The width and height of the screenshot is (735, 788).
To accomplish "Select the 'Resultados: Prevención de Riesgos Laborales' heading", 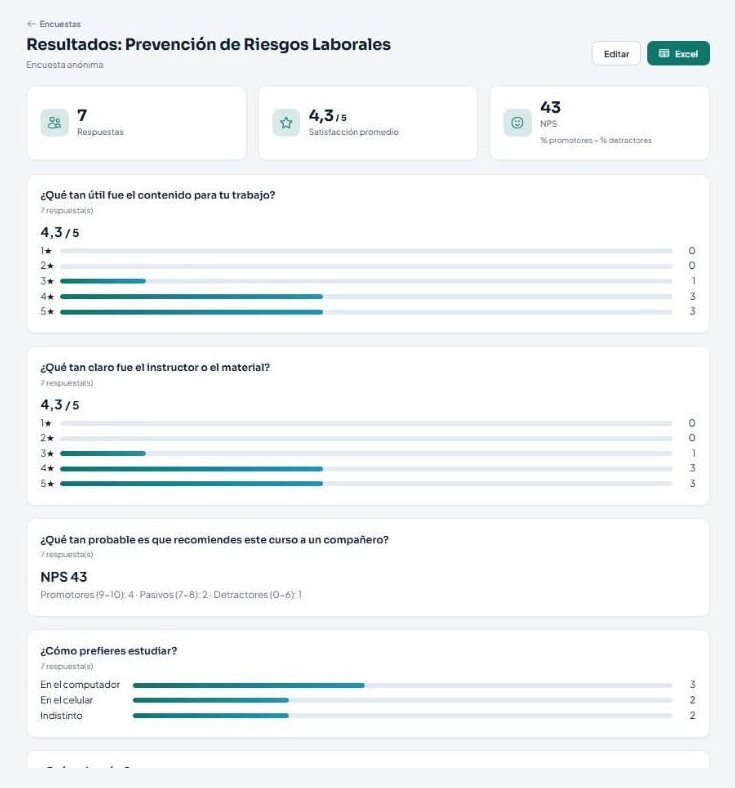I will (208, 44).
